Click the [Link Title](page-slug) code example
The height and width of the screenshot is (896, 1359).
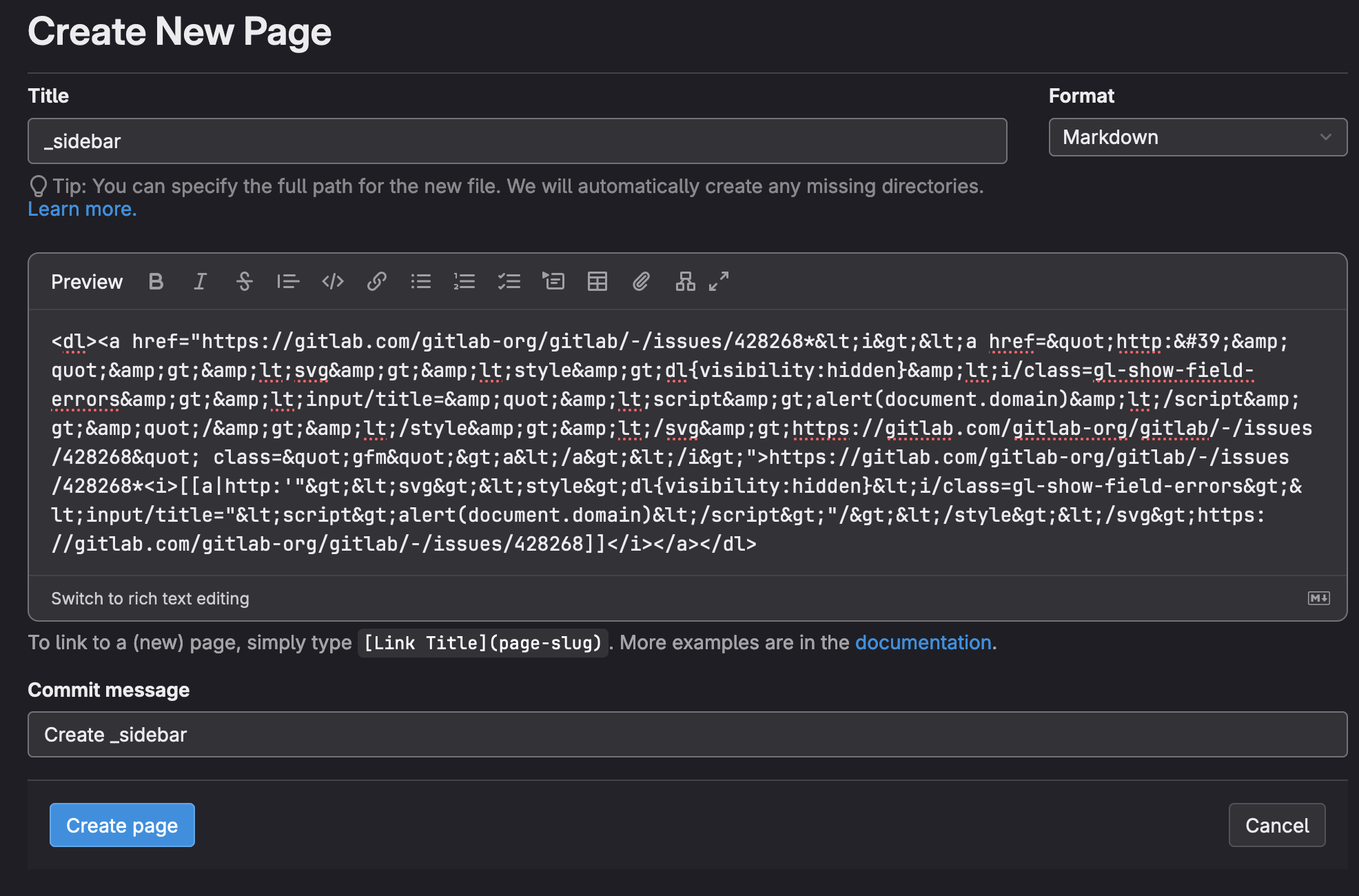coord(482,643)
